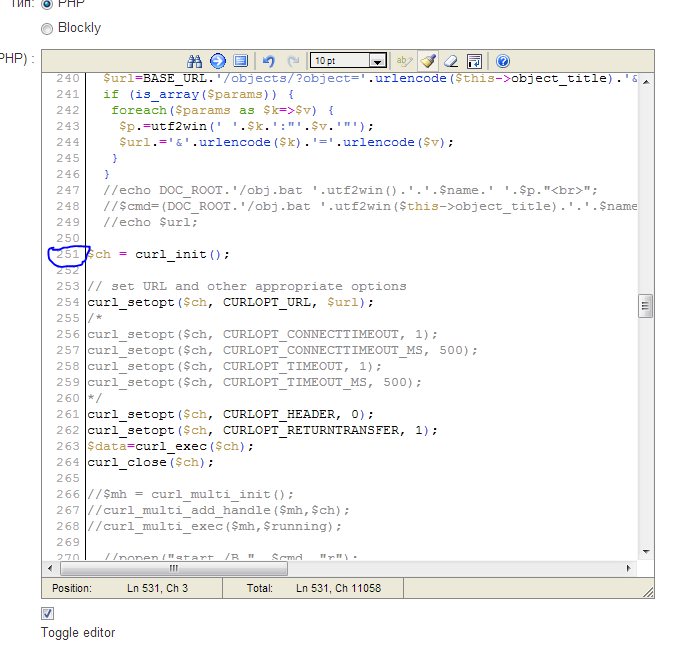Open the 10 pt font size dropdown

(x=348, y=61)
